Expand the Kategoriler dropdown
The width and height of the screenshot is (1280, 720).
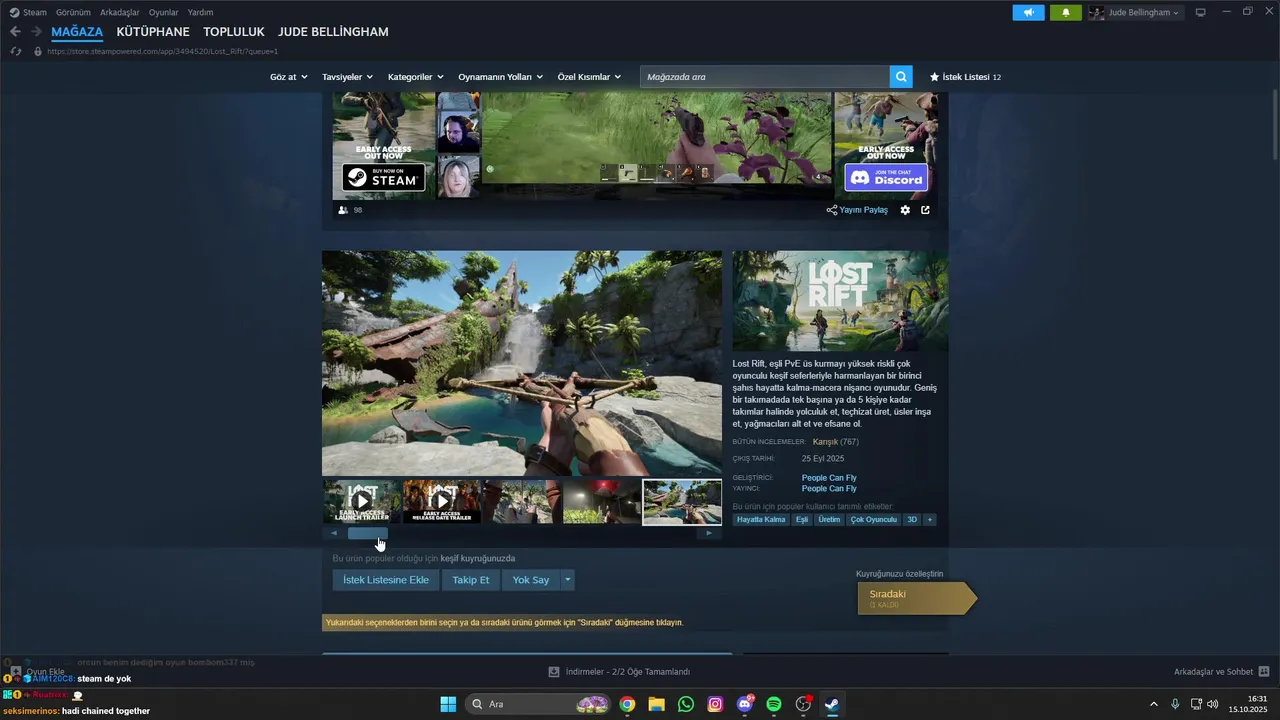pyautogui.click(x=416, y=77)
